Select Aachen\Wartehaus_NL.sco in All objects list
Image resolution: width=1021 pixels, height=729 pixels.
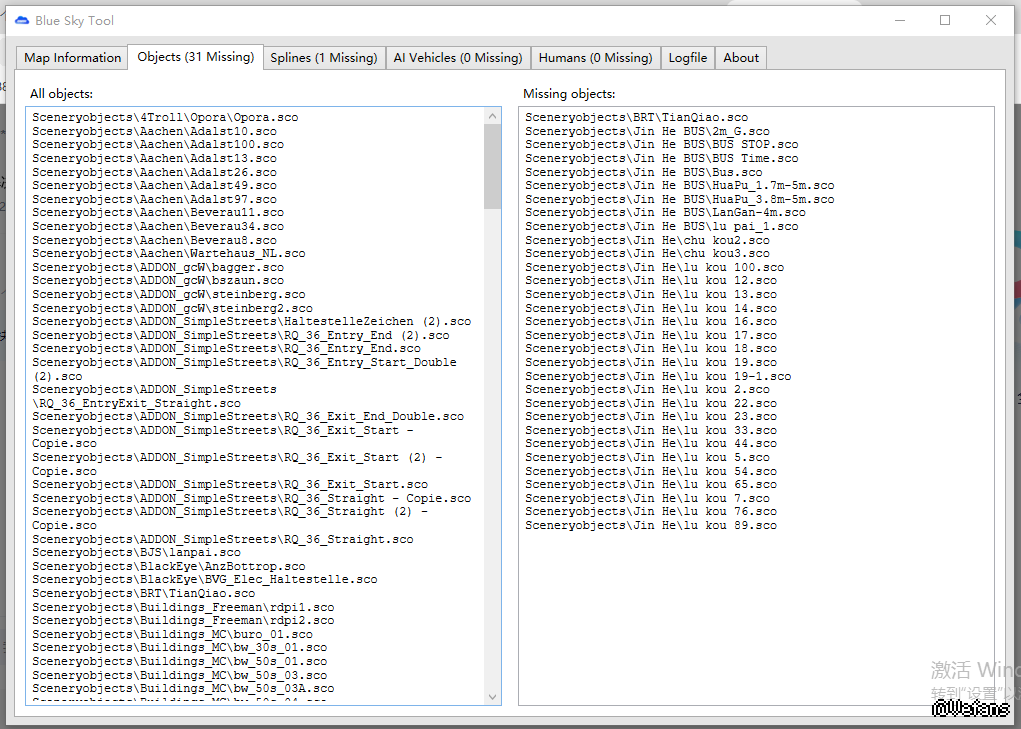168,254
